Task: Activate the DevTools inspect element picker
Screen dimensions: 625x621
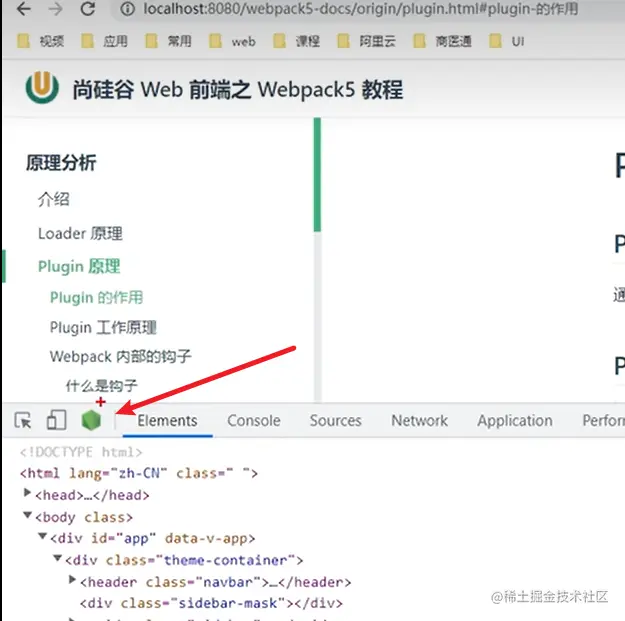Action: (23, 421)
